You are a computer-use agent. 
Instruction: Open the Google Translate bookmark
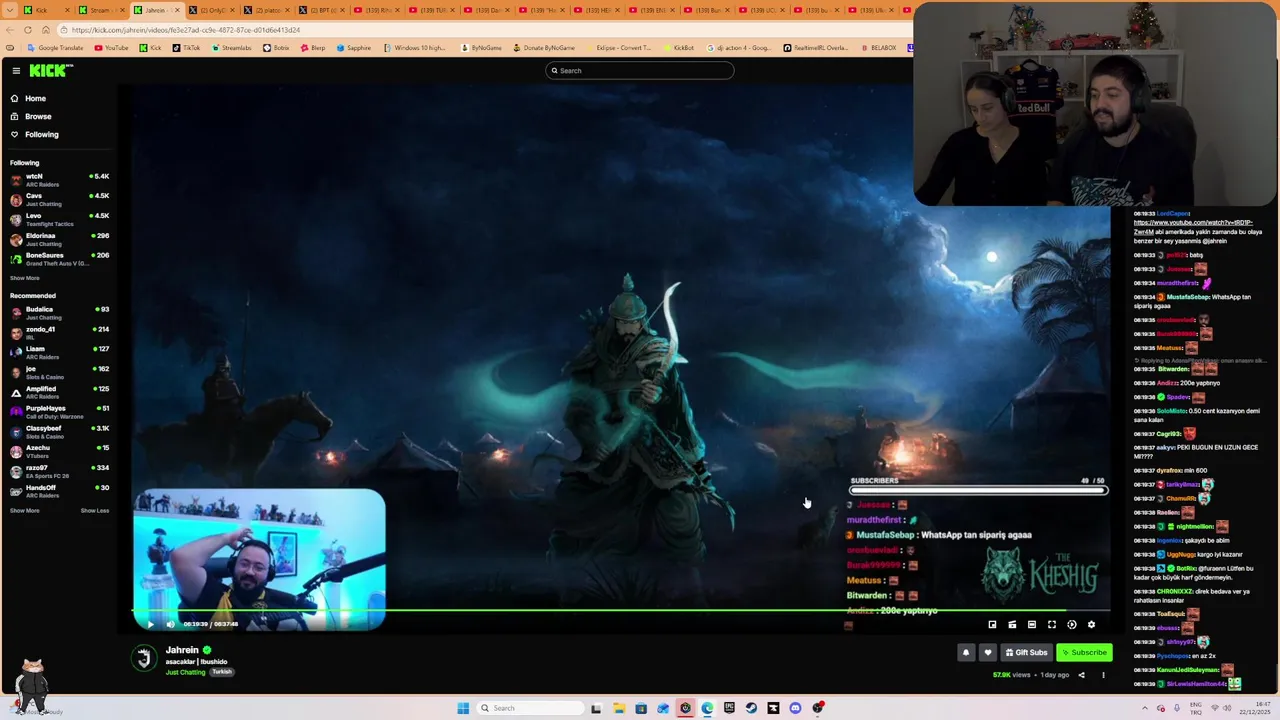56,48
